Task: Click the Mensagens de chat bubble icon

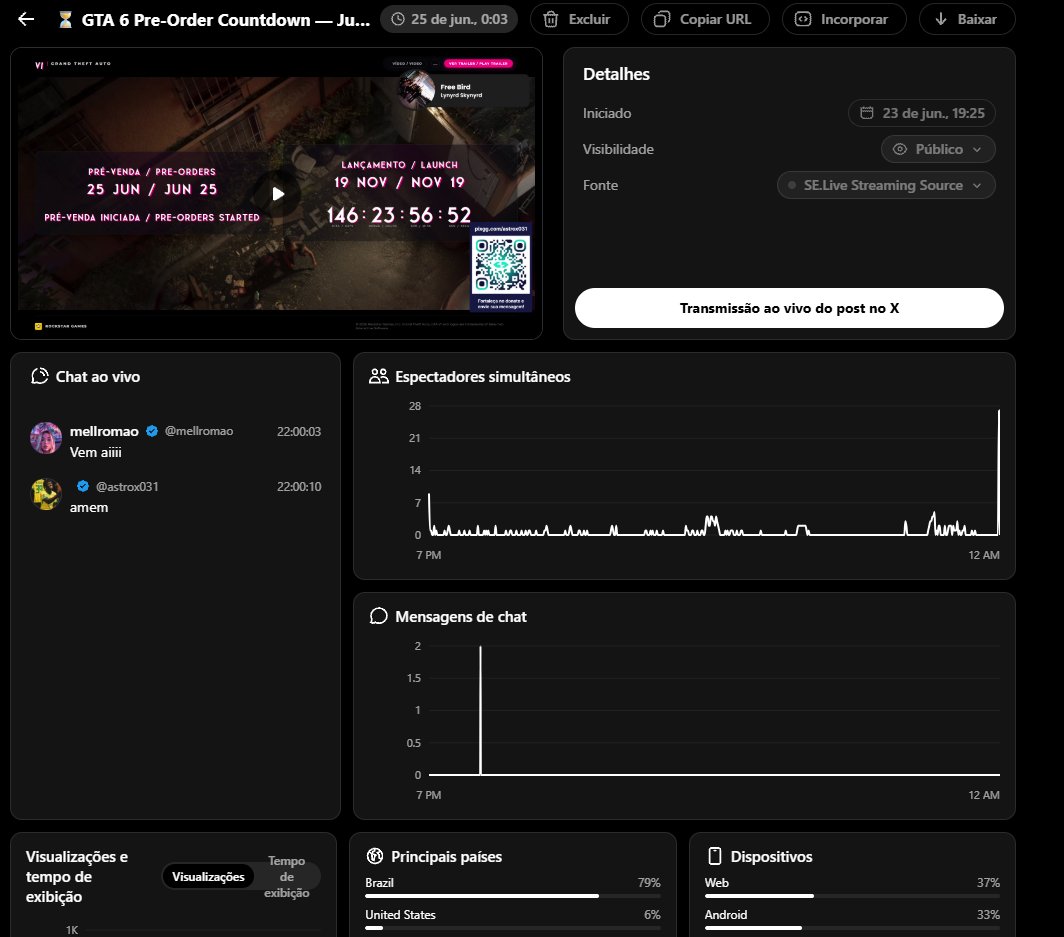Action: tap(379, 616)
